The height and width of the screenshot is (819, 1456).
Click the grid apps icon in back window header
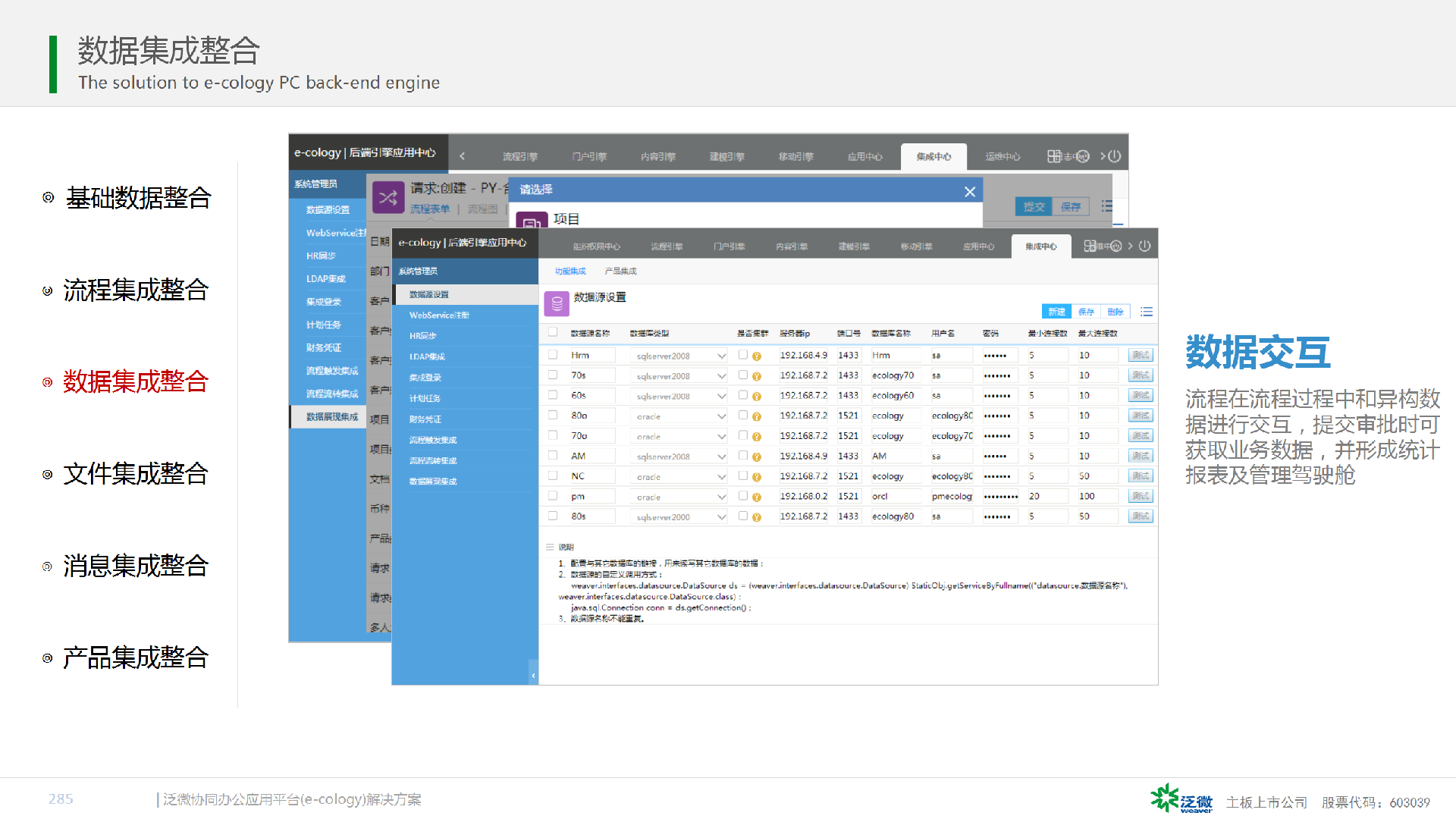[x=1054, y=156]
